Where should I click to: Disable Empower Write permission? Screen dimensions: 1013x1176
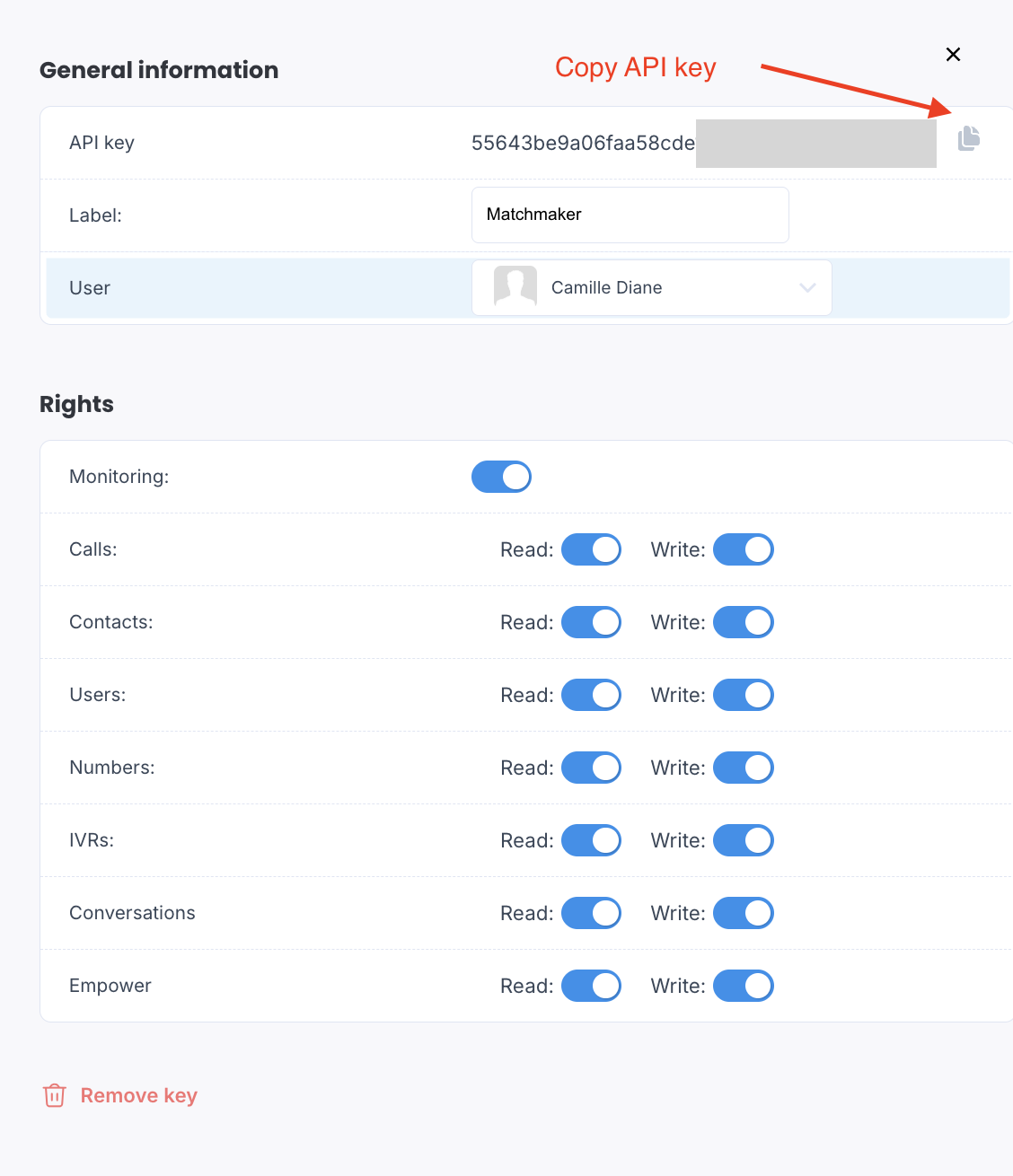point(744,986)
